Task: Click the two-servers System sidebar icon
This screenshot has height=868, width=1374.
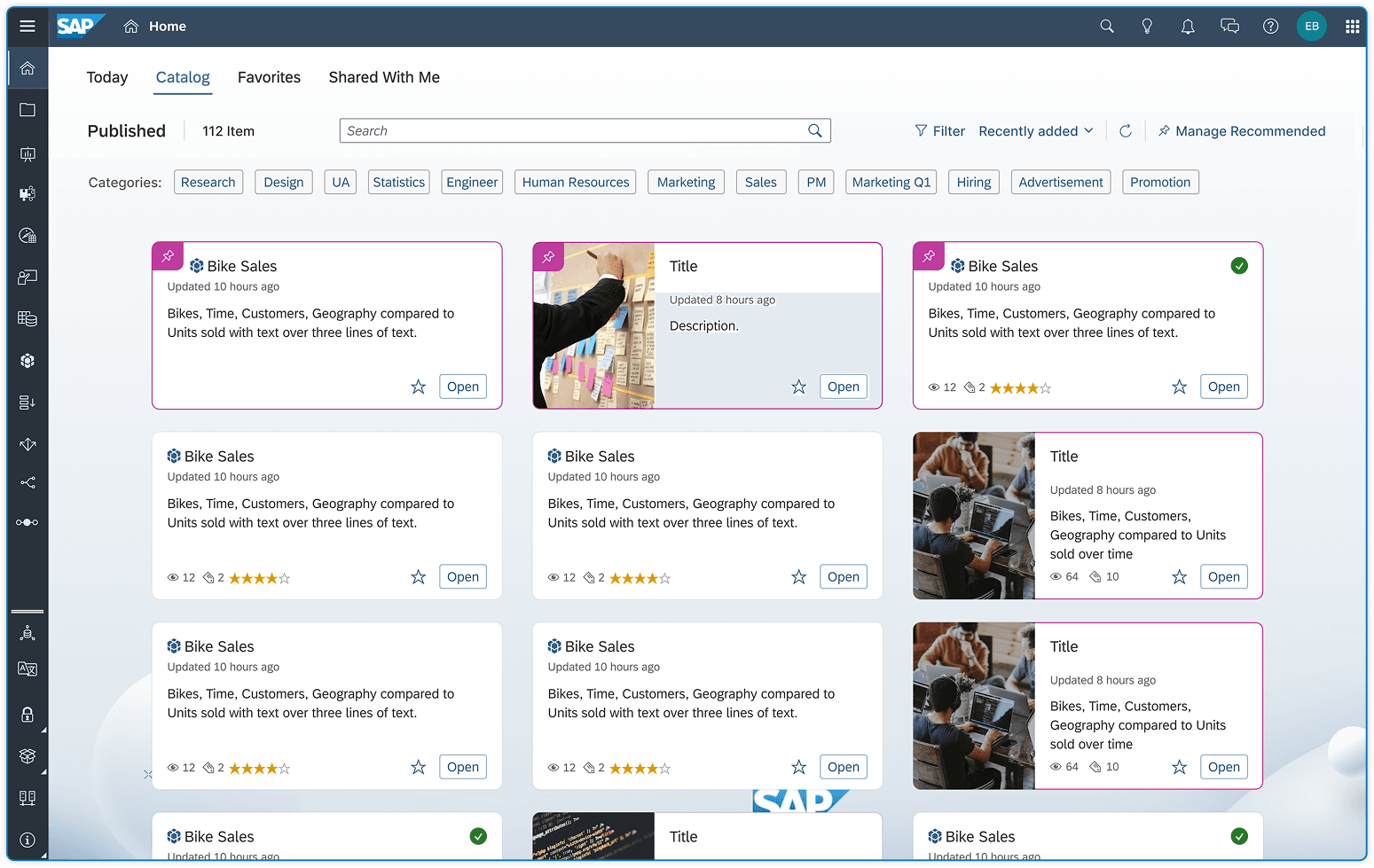Action: pyautogui.click(x=27, y=798)
